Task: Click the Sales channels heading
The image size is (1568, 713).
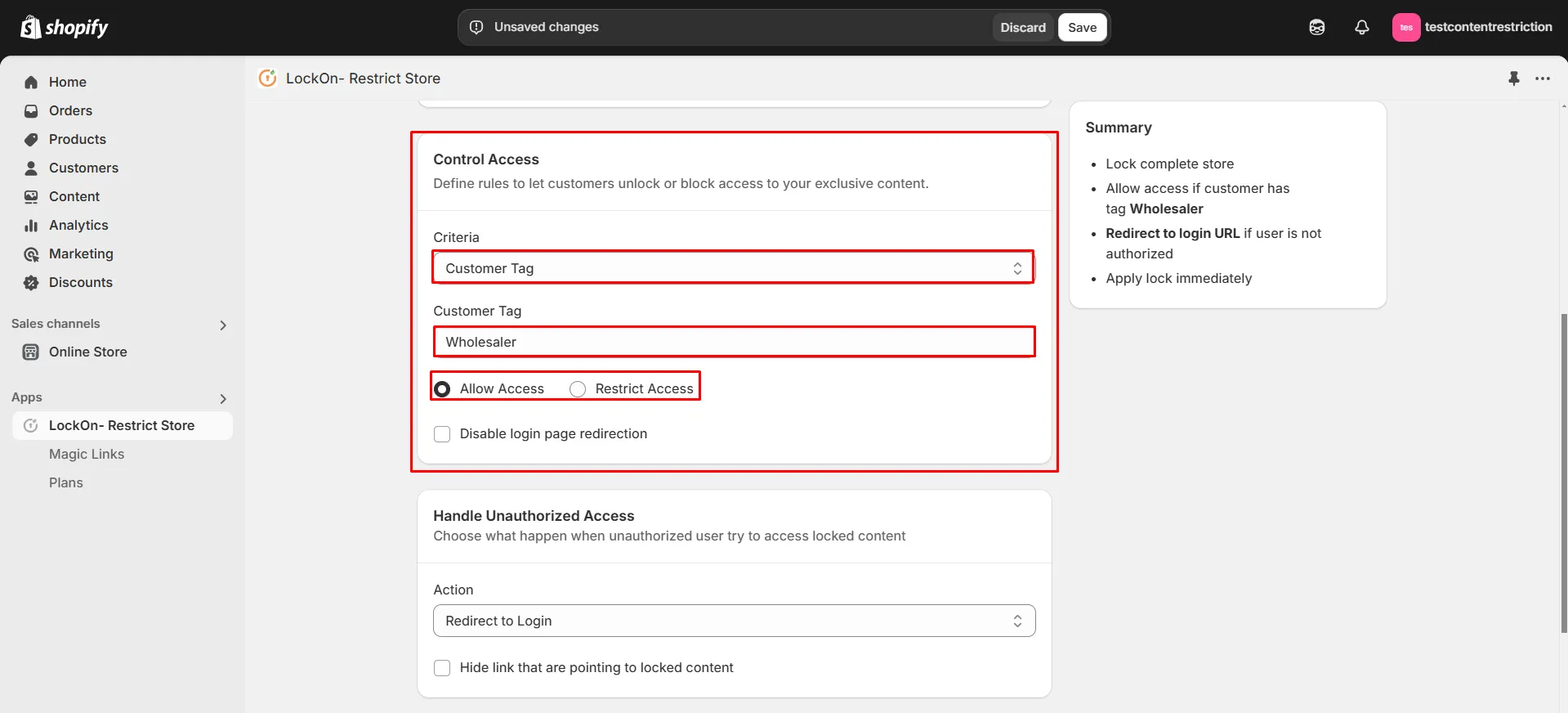Action: pos(56,324)
